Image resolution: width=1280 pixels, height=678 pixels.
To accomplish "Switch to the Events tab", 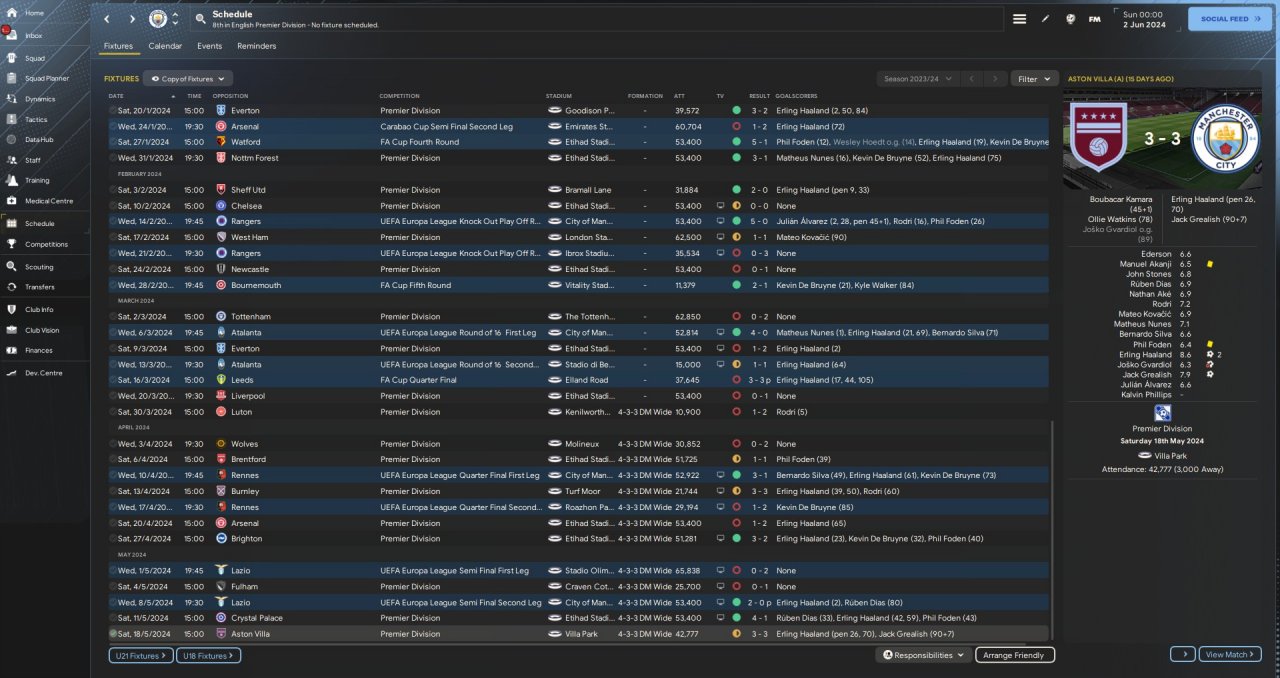I will [x=209, y=46].
